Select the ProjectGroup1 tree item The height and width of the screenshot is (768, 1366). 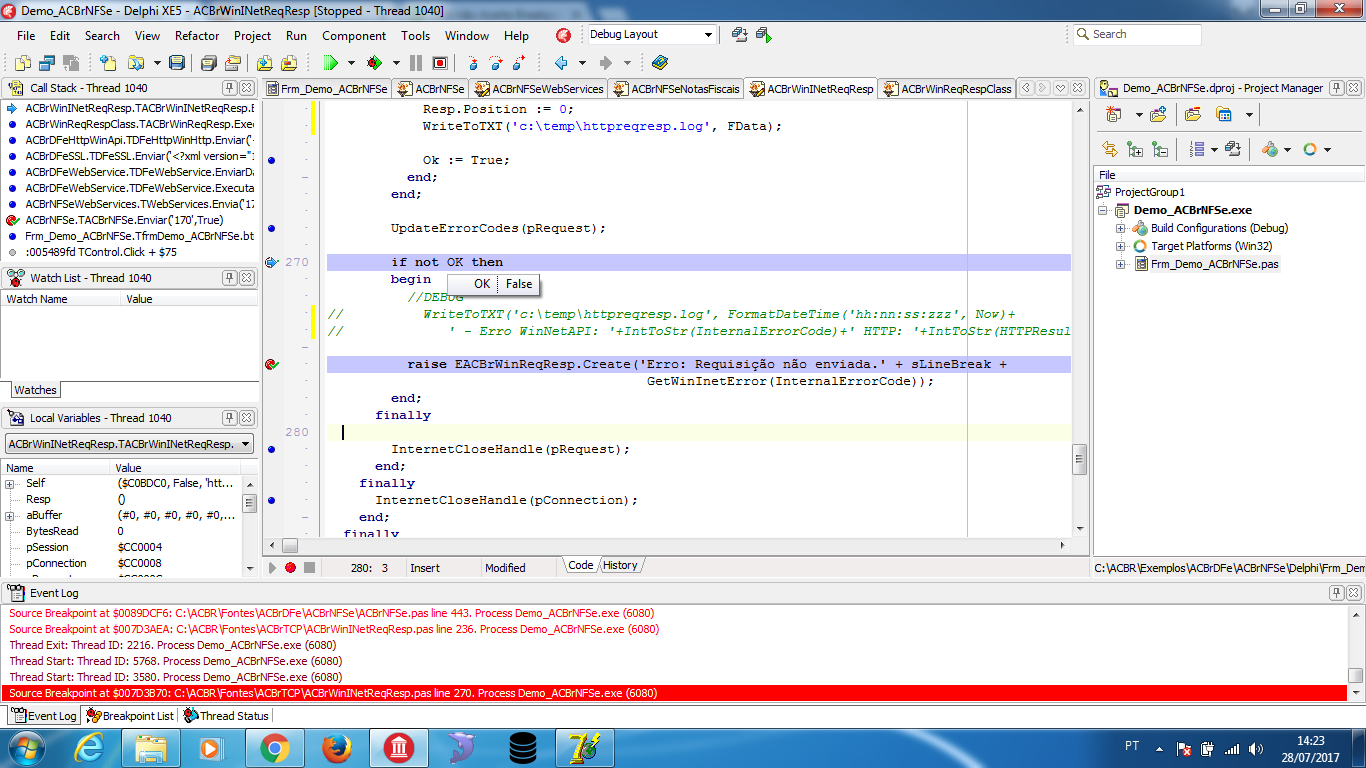[1149, 192]
